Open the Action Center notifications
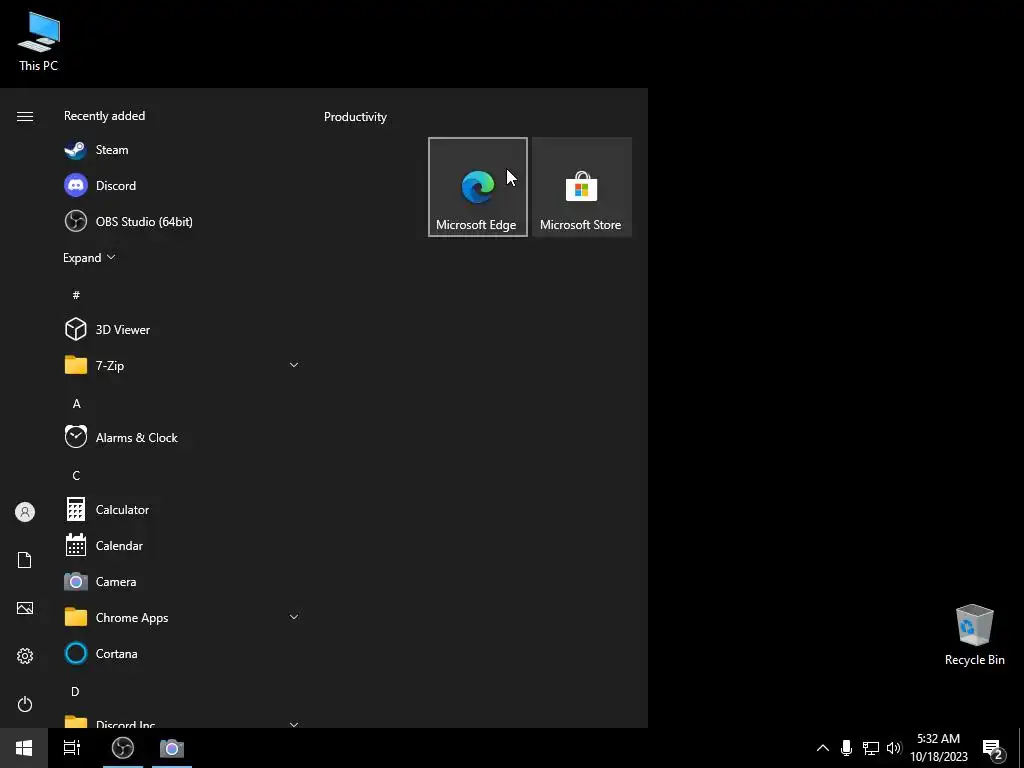Image resolution: width=1024 pixels, height=768 pixels. pos(993,749)
